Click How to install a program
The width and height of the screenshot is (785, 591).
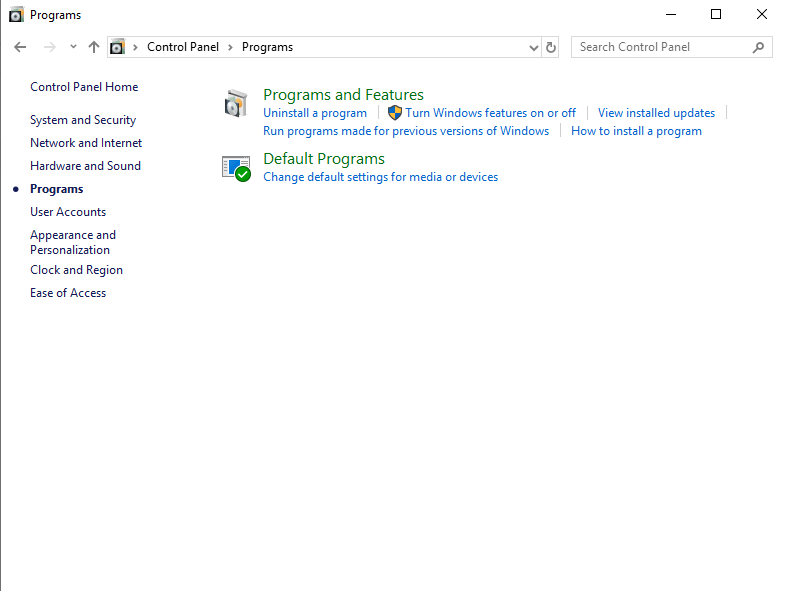coord(636,131)
